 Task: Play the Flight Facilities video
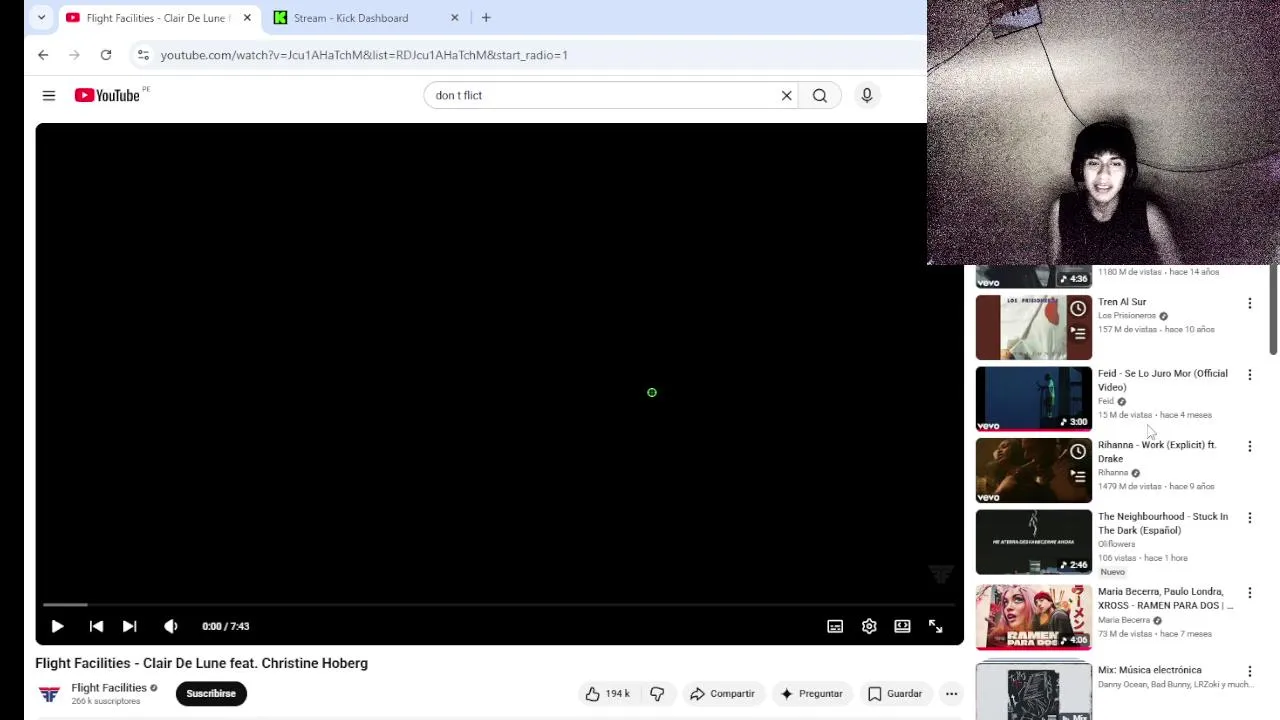pyautogui.click(x=57, y=626)
